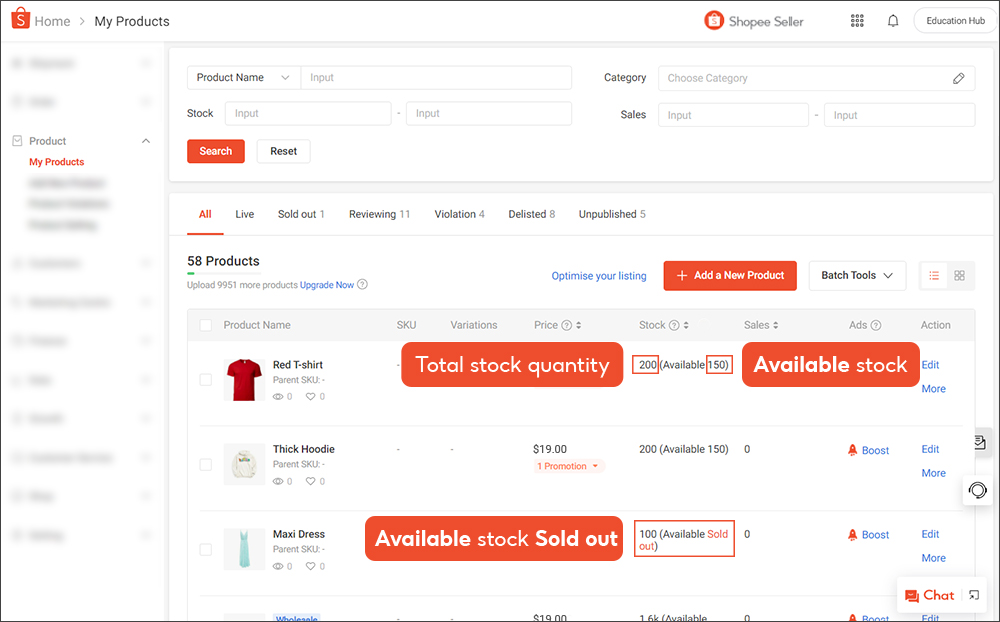Click the Boost rocket icon for Maxi Dress
Viewport: 1000px width, 622px height.
click(x=853, y=535)
